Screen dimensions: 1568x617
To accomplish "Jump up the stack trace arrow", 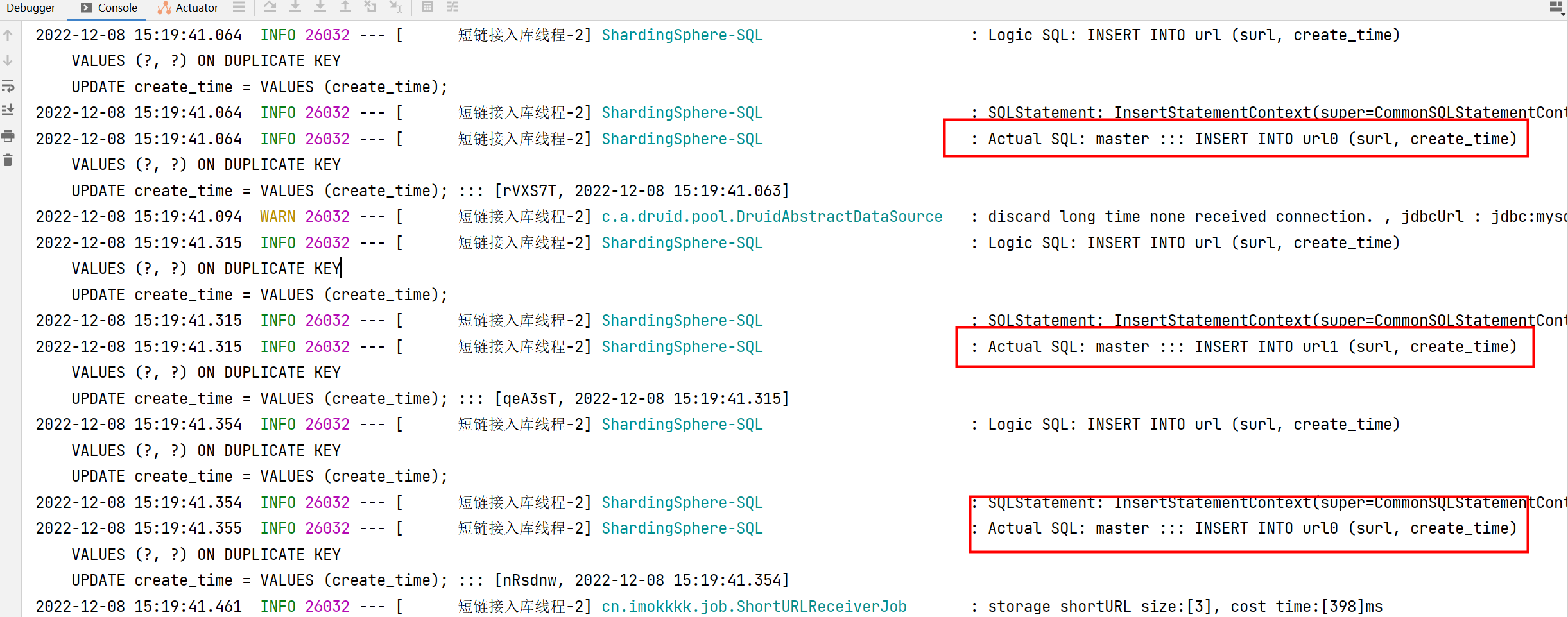I will [8, 35].
